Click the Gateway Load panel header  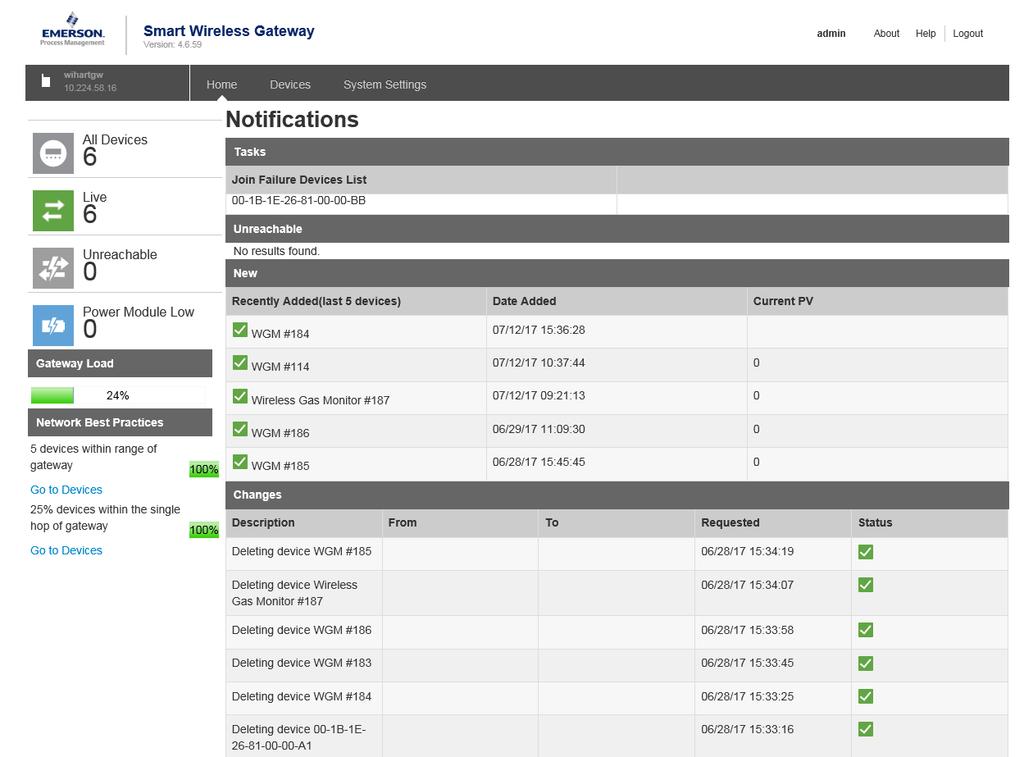120,363
